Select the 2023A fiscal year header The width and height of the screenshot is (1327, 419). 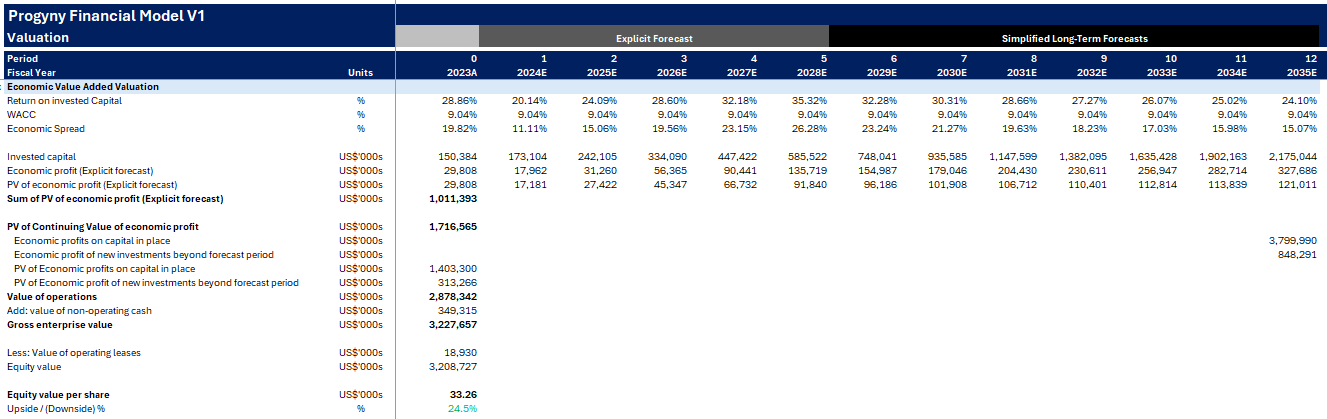[461, 73]
